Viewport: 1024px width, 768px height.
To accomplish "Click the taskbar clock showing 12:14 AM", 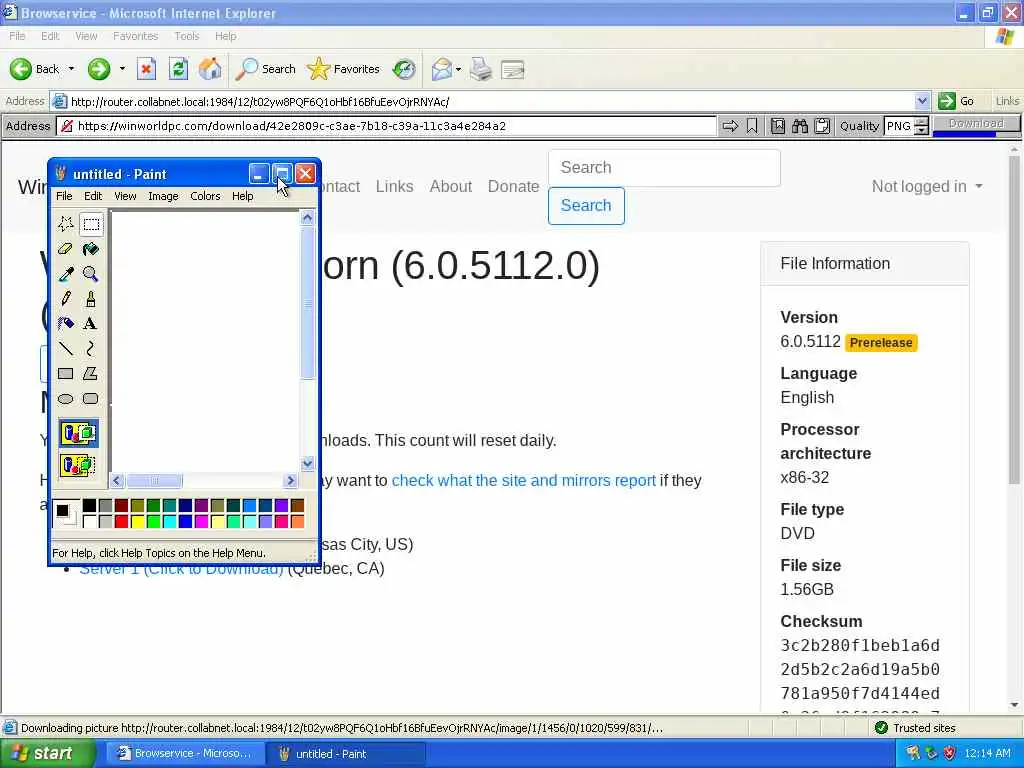I will [x=987, y=754].
